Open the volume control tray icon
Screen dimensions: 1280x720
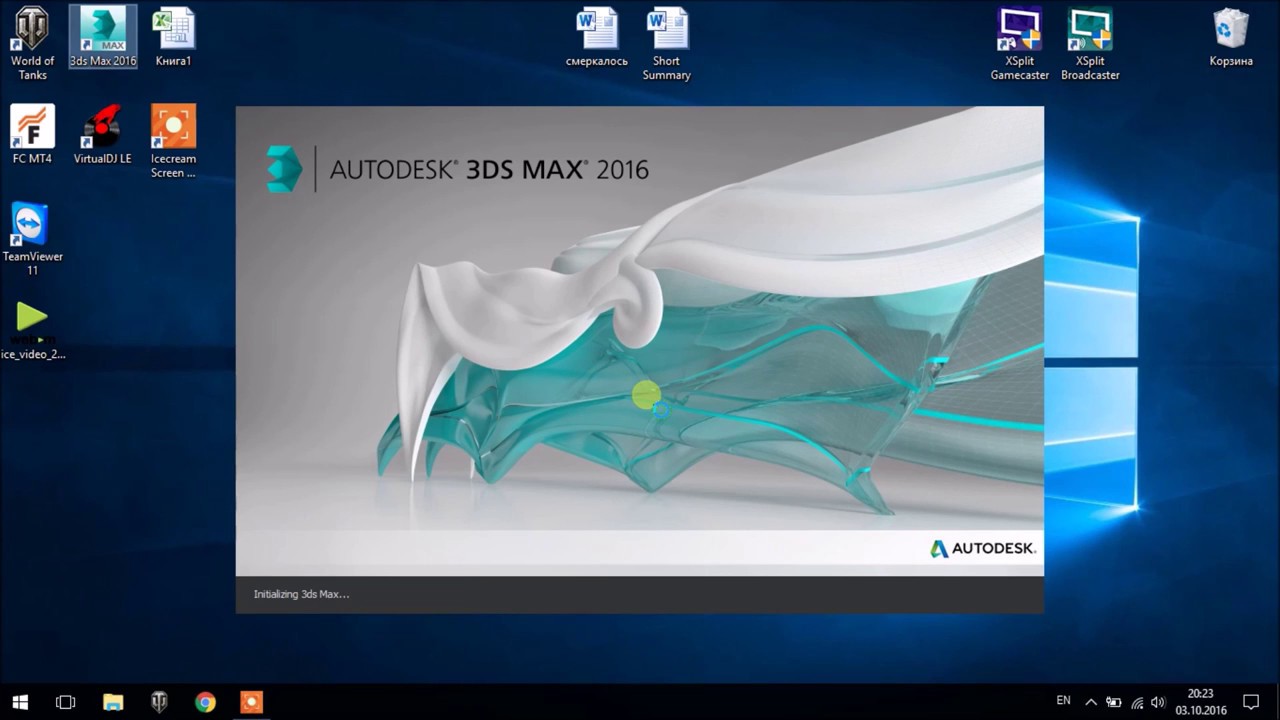1158,702
